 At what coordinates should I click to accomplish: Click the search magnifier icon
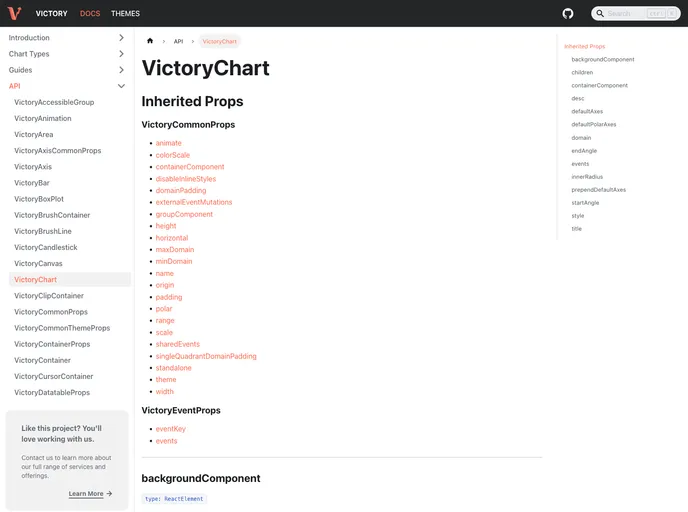[x=600, y=14]
